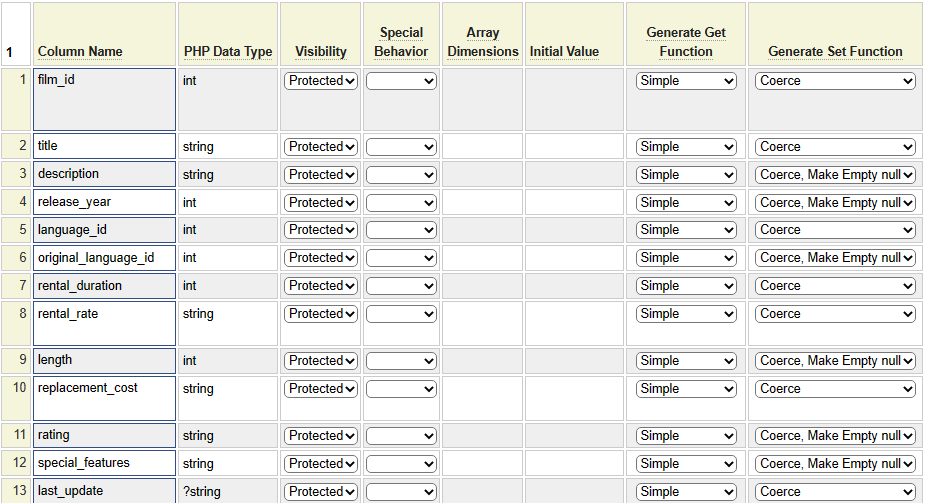The width and height of the screenshot is (925, 503).
Task: Click the replacement_cost column name field
Action: 105,398
